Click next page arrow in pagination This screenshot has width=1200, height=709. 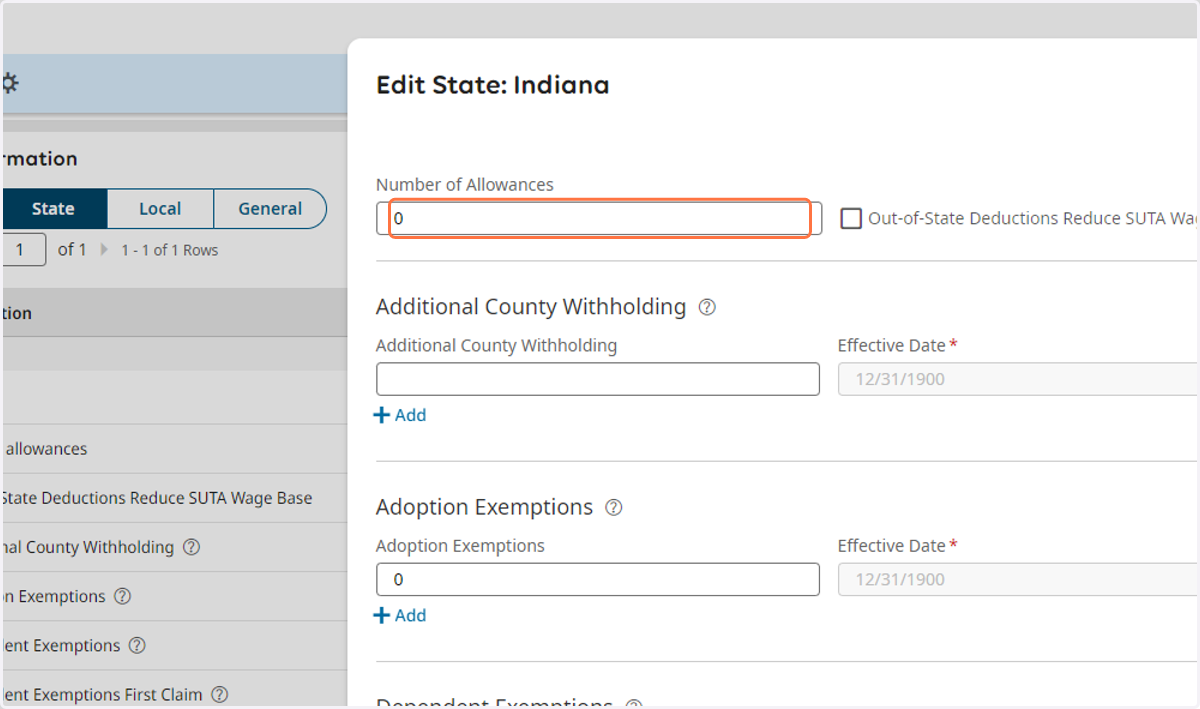[x=105, y=250]
